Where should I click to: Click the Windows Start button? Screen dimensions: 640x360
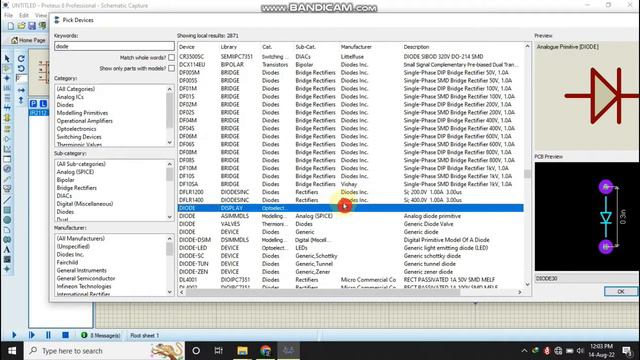tap(12, 351)
